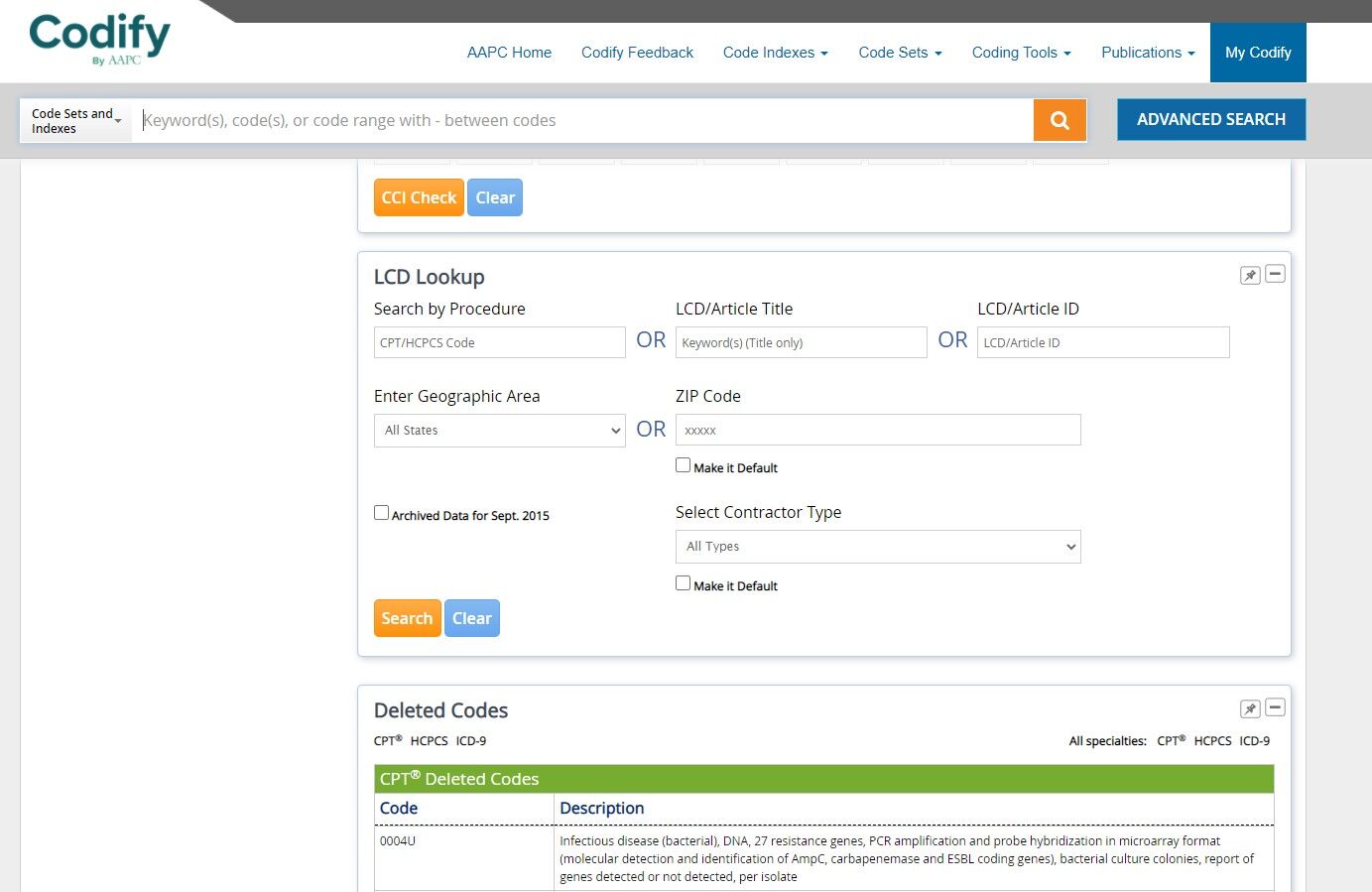Expand the Code Sets and Indexes selector
The height and width of the screenshot is (892, 1372).
[74, 120]
